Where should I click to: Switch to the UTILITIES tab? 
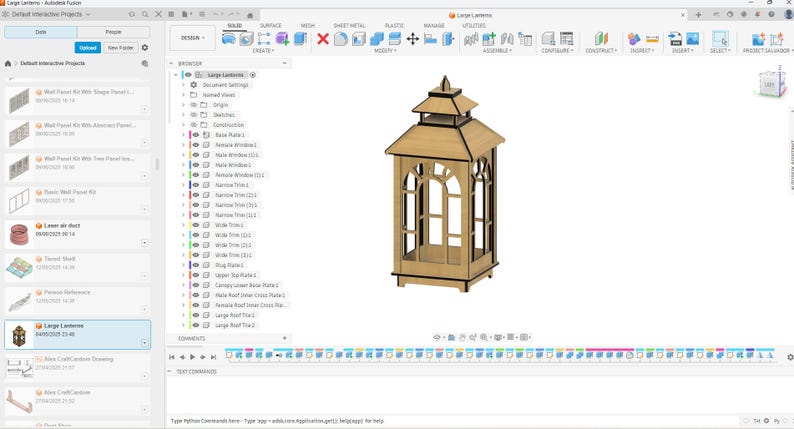(473, 25)
